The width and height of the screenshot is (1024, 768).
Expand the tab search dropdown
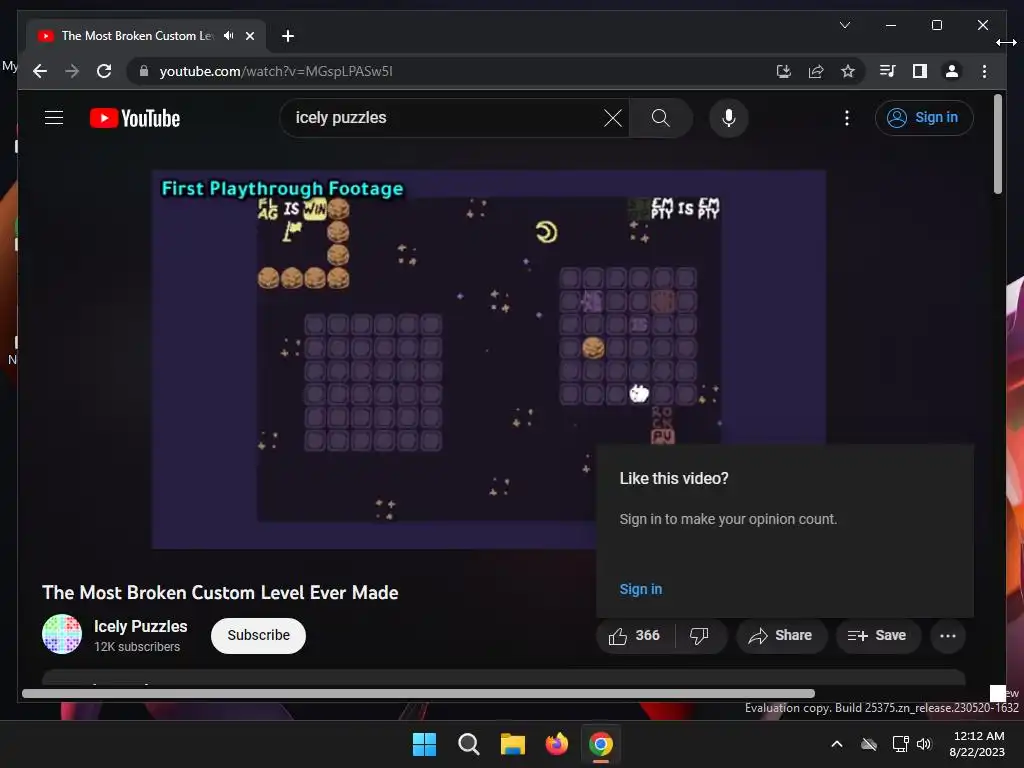[844, 25]
